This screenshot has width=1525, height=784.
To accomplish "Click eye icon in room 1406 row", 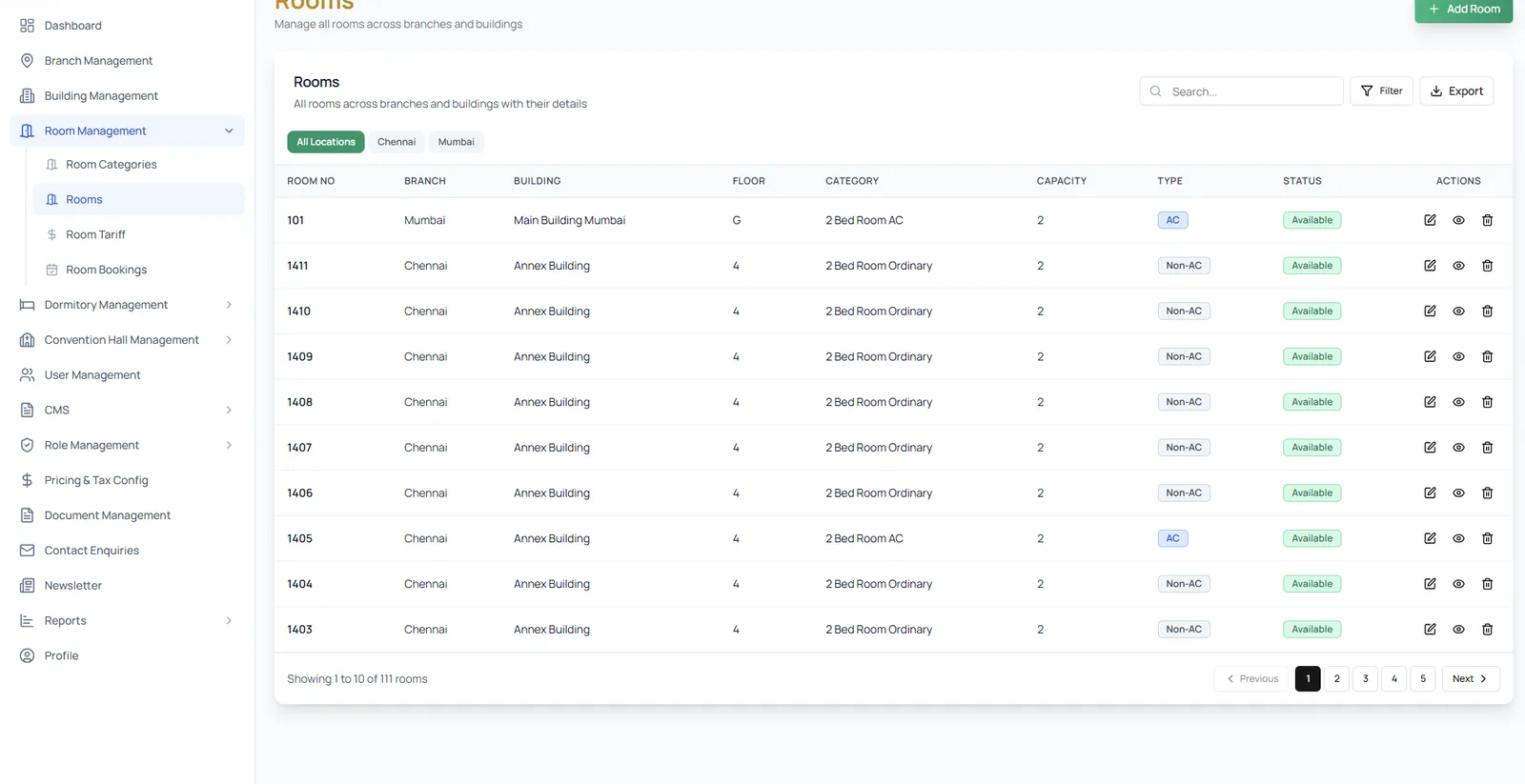I will pos(1458,493).
